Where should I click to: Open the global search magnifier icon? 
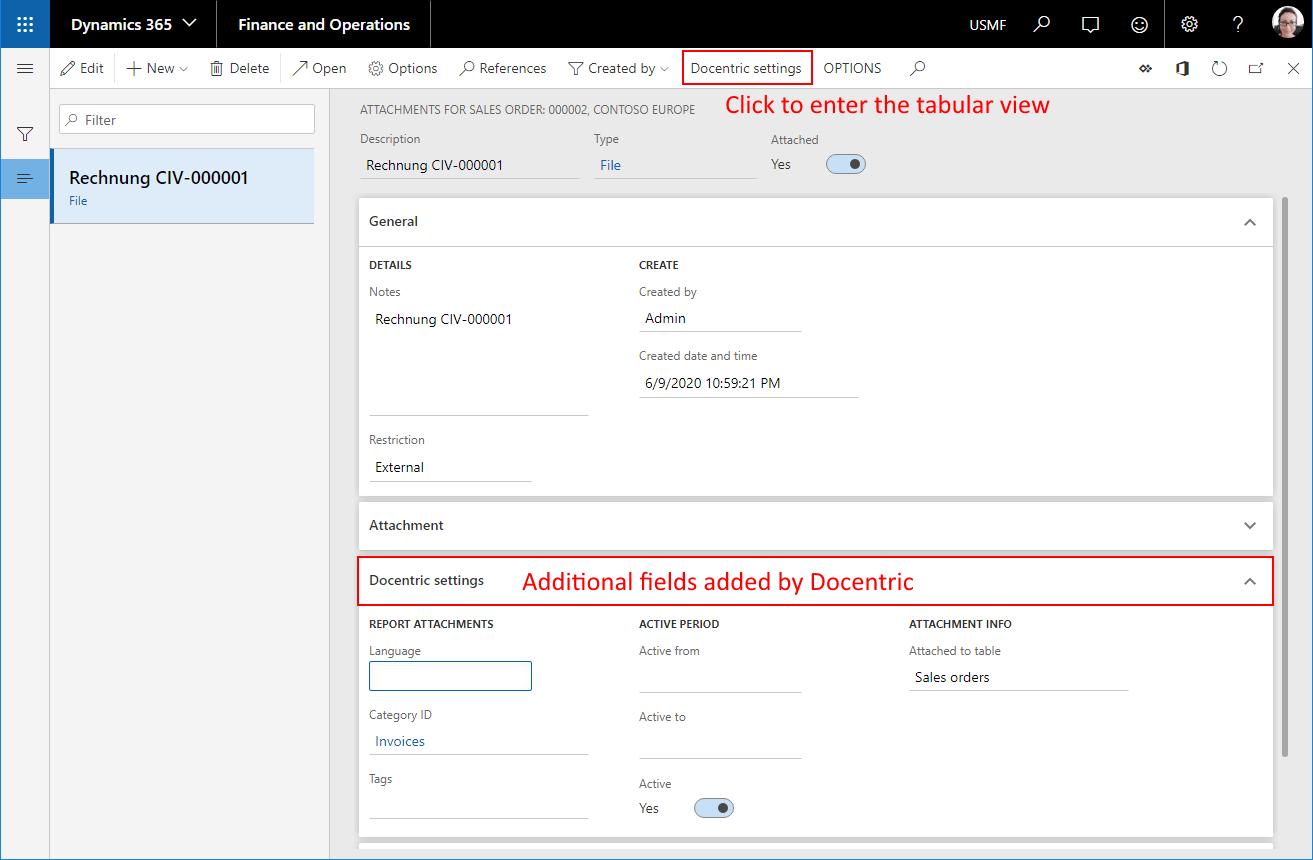coord(1042,24)
